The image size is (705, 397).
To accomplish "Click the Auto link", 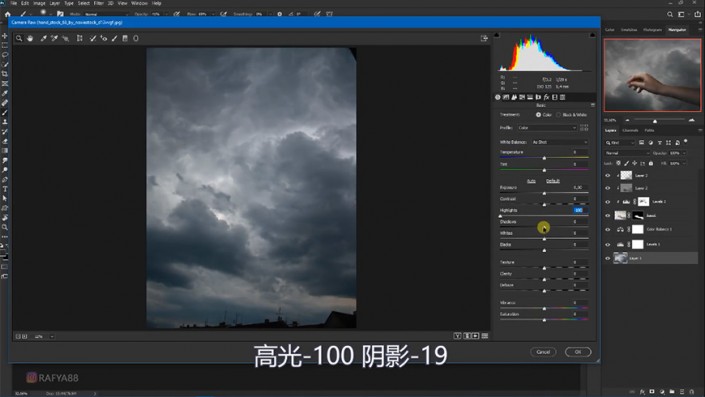I will (x=531, y=181).
